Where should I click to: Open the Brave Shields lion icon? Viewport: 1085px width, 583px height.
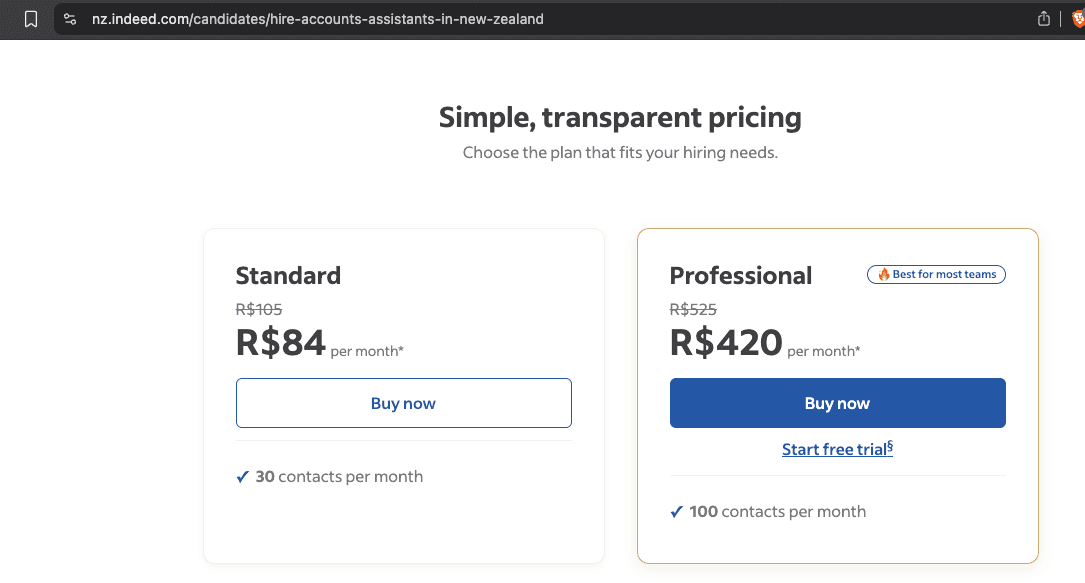[x=1077, y=19]
